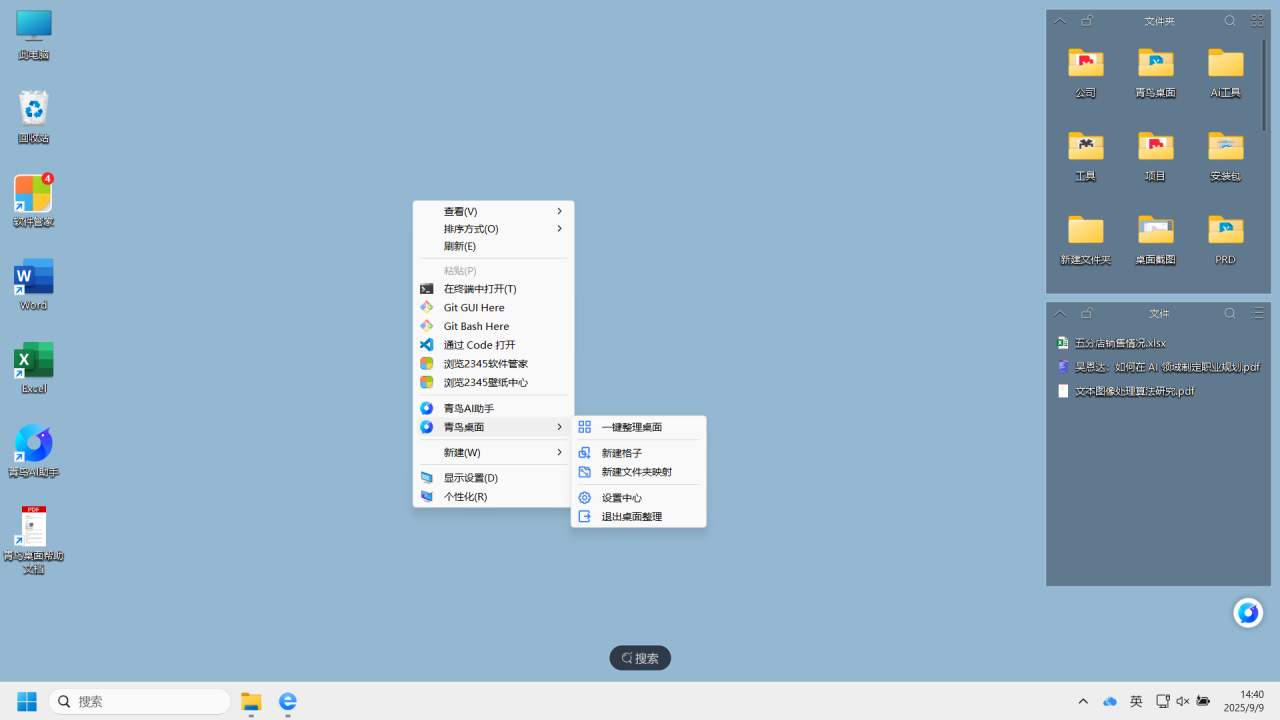Choose Git Bash Here
The width and height of the screenshot is (1280, 720).
[494, 326]
